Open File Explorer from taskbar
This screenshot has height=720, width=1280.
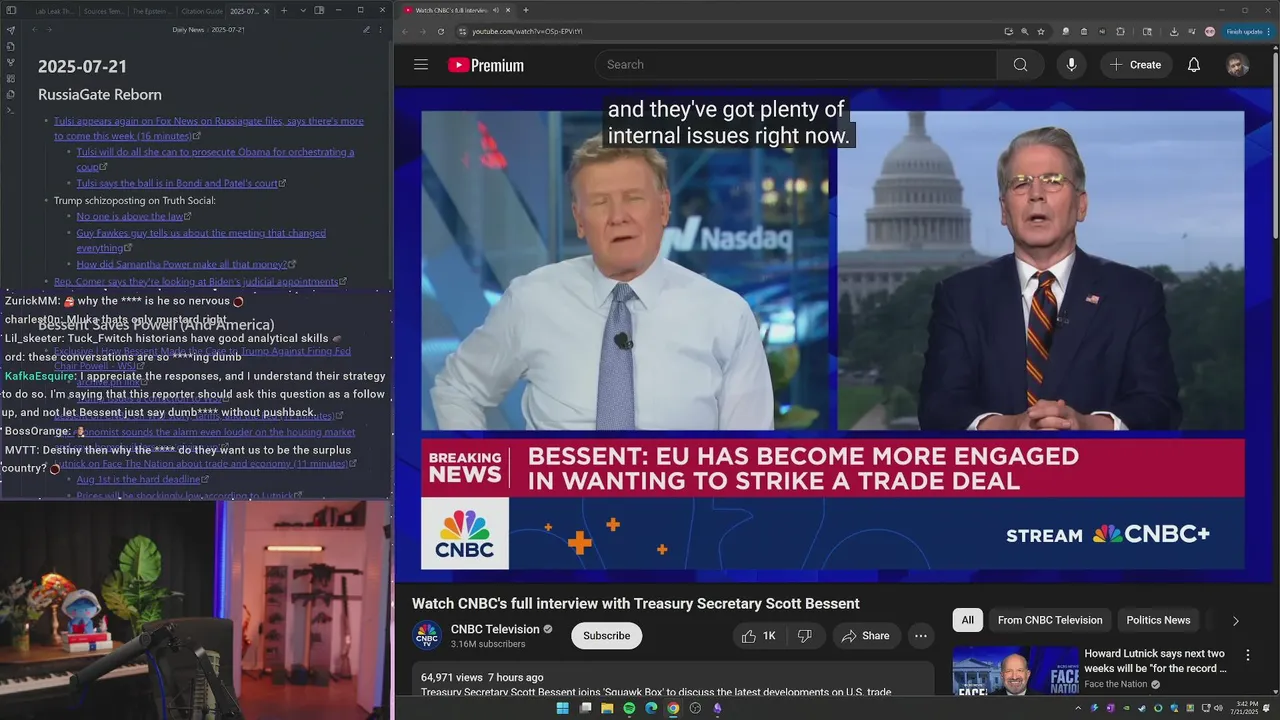tap(607, 708)
